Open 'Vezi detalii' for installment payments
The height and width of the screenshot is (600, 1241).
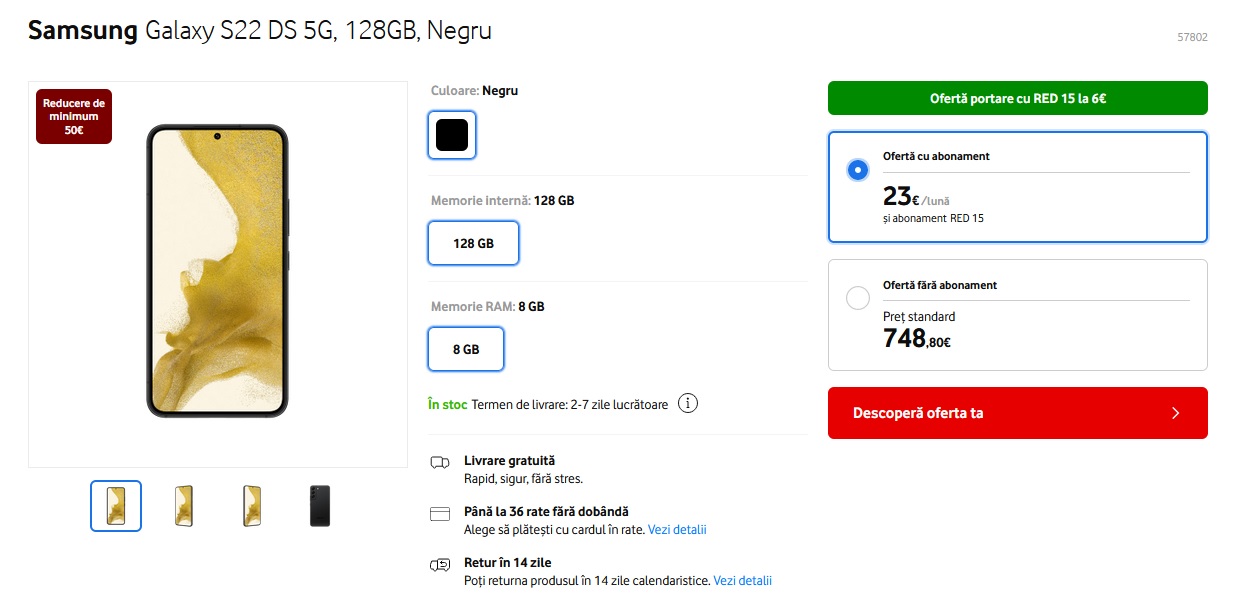(677, 529)
